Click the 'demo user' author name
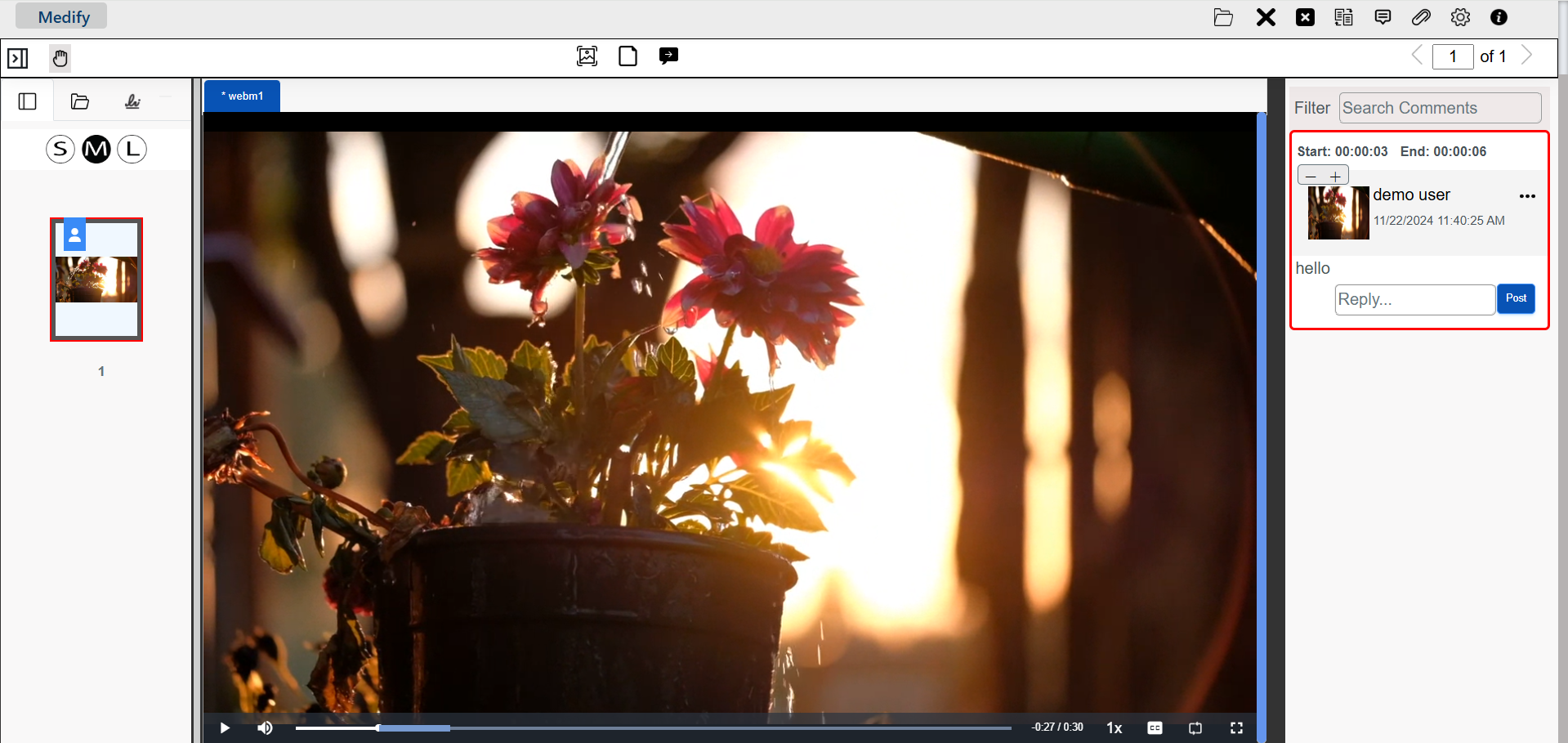Image resolution: width=1568 pixels, height=743 pixels. point(1411,195)
